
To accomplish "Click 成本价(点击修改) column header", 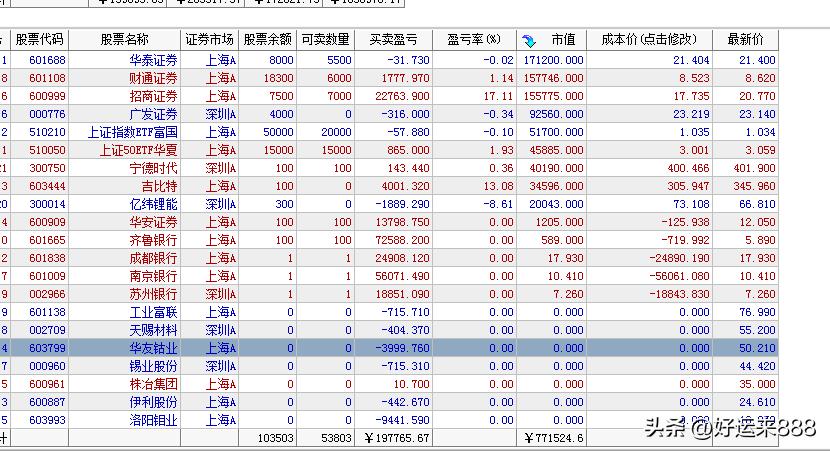I will click(649, 40).
